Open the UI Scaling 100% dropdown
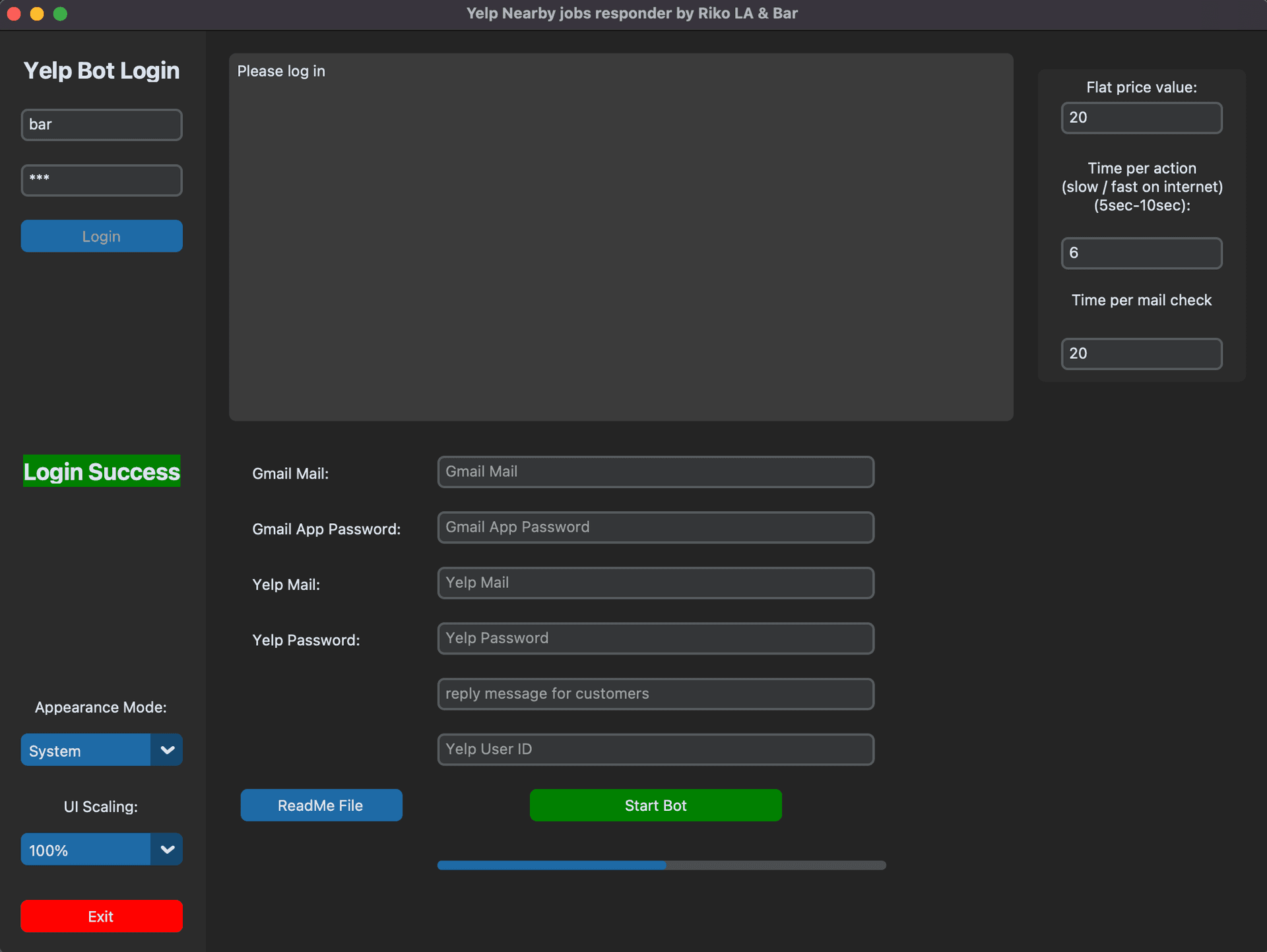1267x952 pixels. tap(86, 850)
